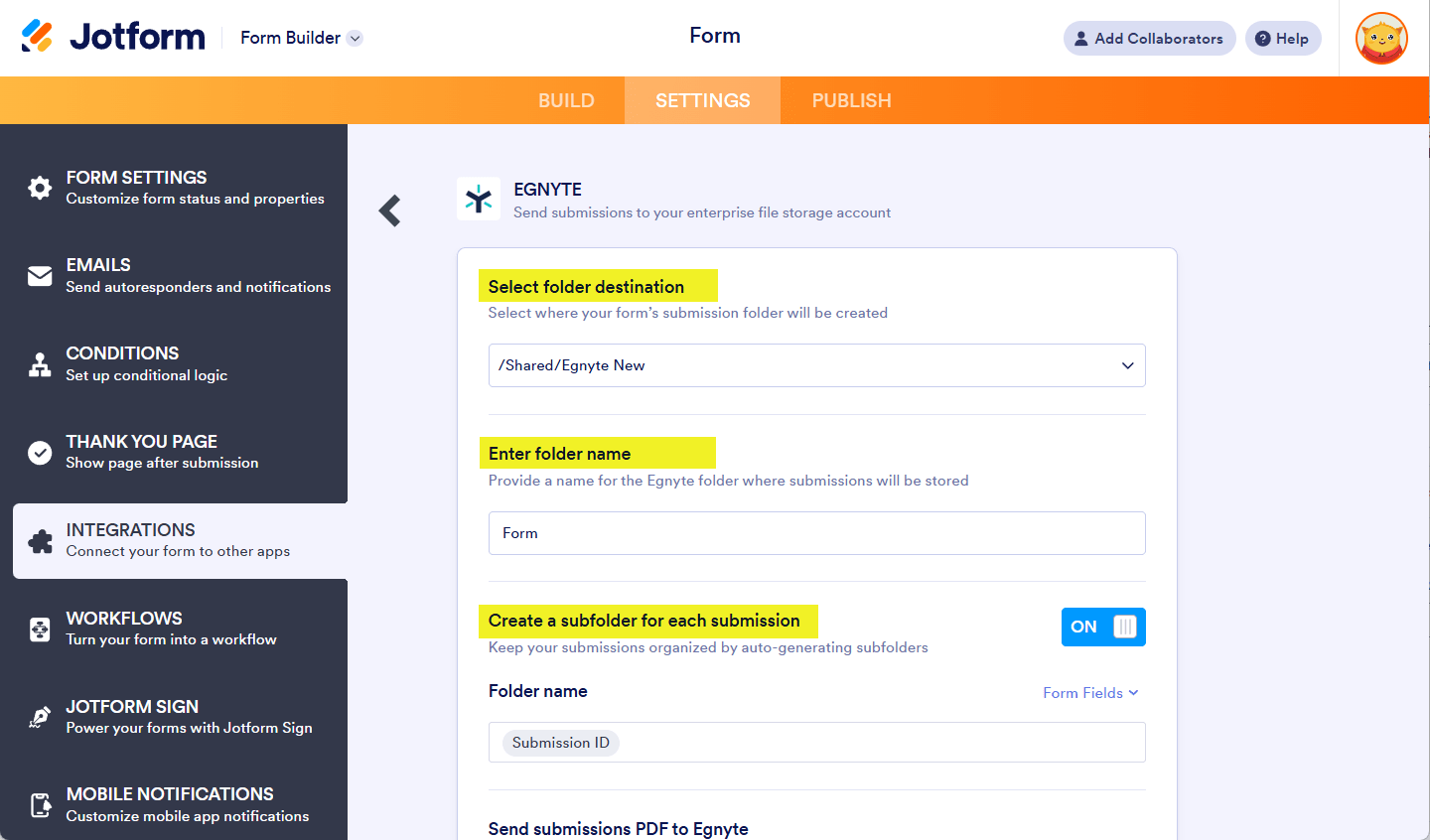Open the Form Builder dropdown chevron
The height and width of the screenshot is (840, 1430).
click(x=356, y=38)
